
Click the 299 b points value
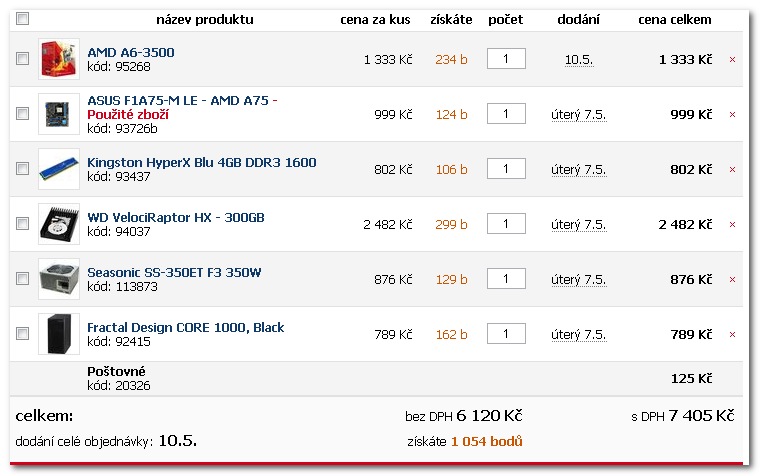tap(451, 224)
